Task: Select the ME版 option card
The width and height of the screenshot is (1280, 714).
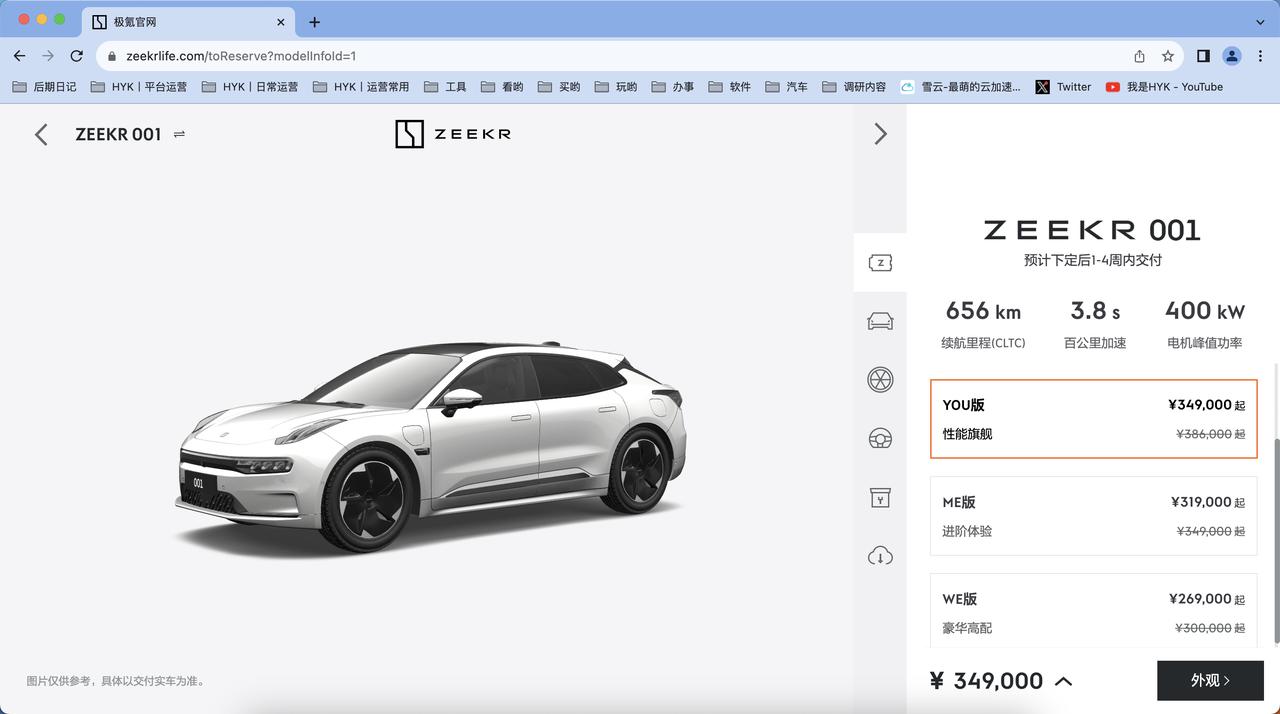Action: (x=1094, y=516)
